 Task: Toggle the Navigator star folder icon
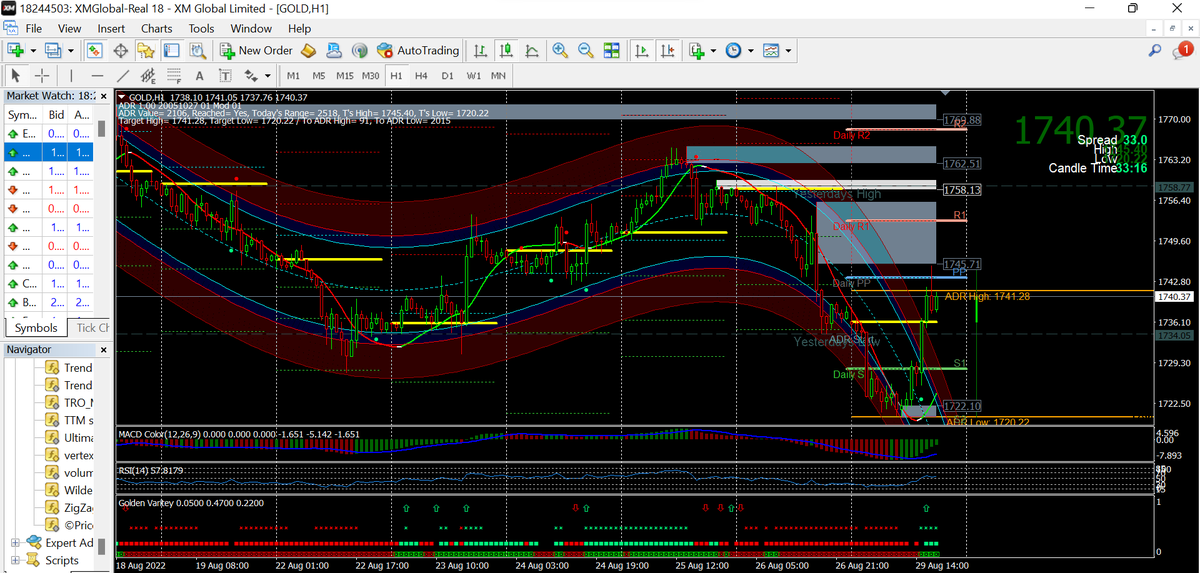146,50
